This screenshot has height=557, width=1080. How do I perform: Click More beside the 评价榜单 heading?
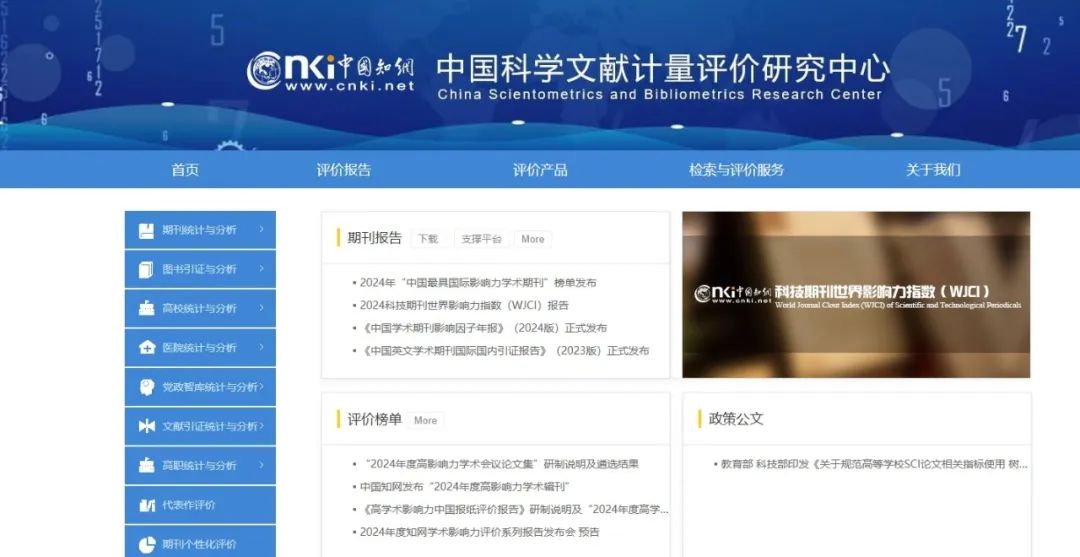(x=425, y=420)
